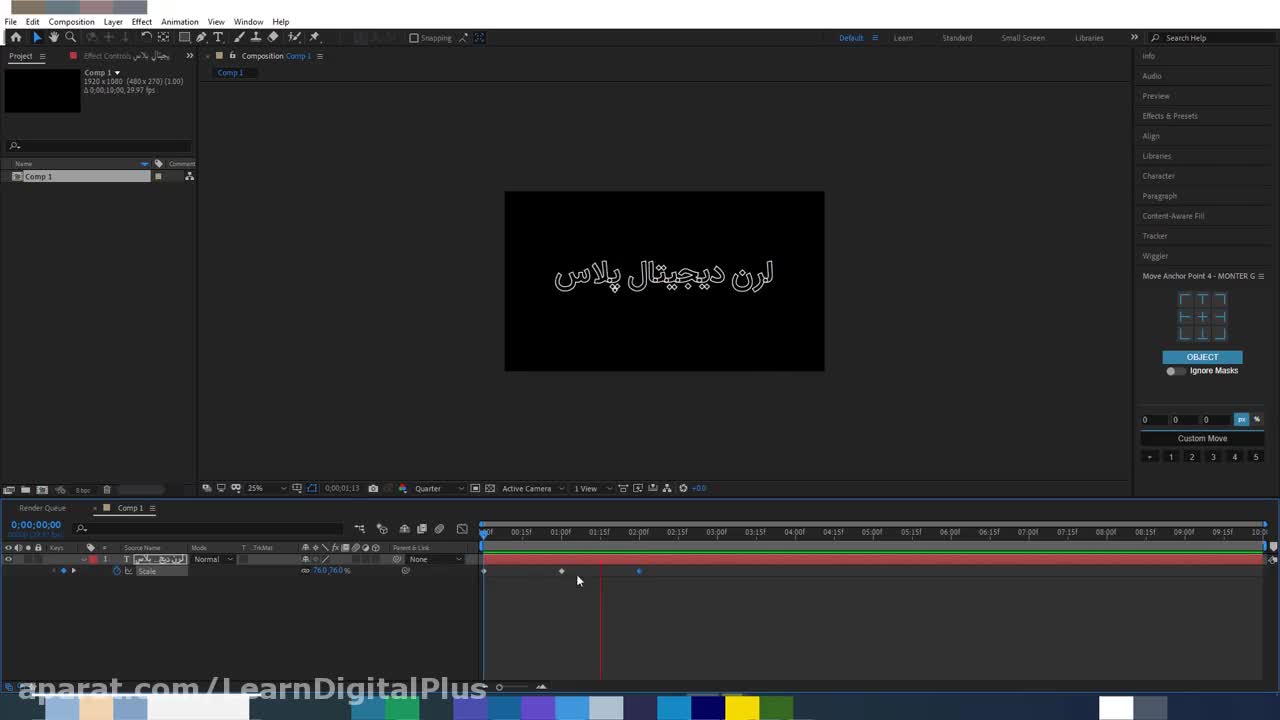Select the Eraser tool

[x=273, y=37]
